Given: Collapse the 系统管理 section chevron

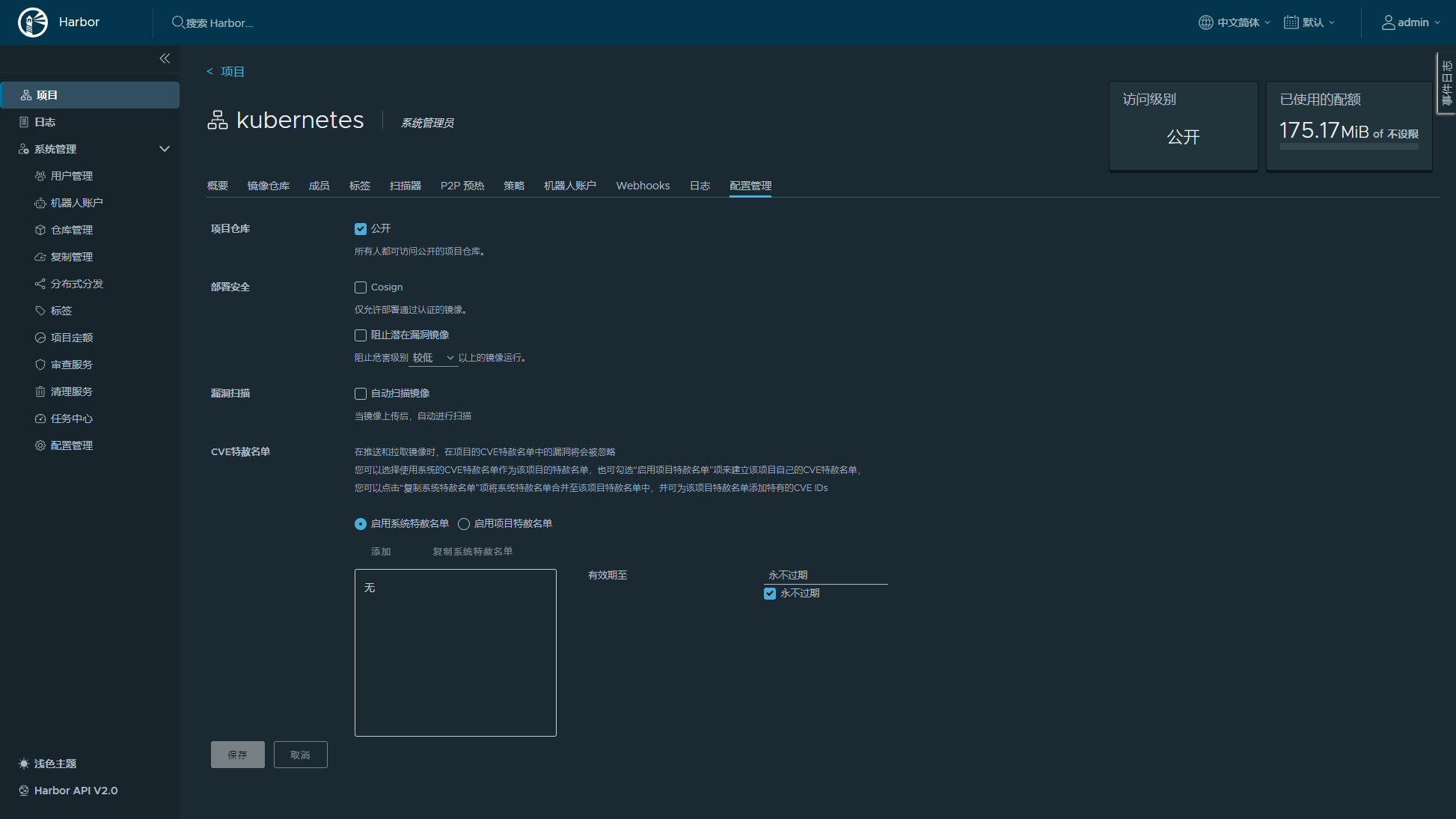Looking at the screenshot, I should pyautogui.click(x=165, y=149).
